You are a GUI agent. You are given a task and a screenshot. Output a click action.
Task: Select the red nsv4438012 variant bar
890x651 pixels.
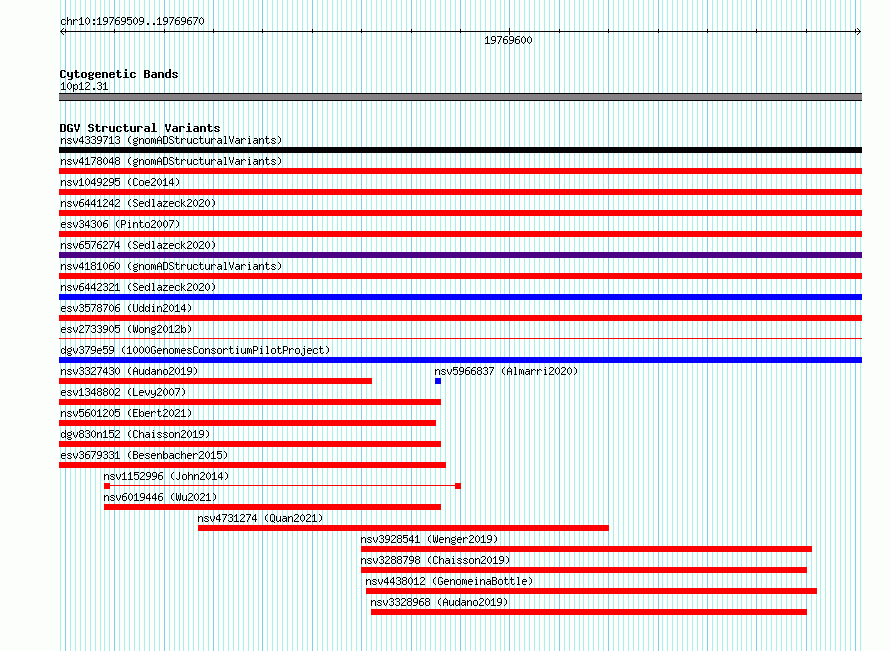pyautogui.click(x=591, y=591)
